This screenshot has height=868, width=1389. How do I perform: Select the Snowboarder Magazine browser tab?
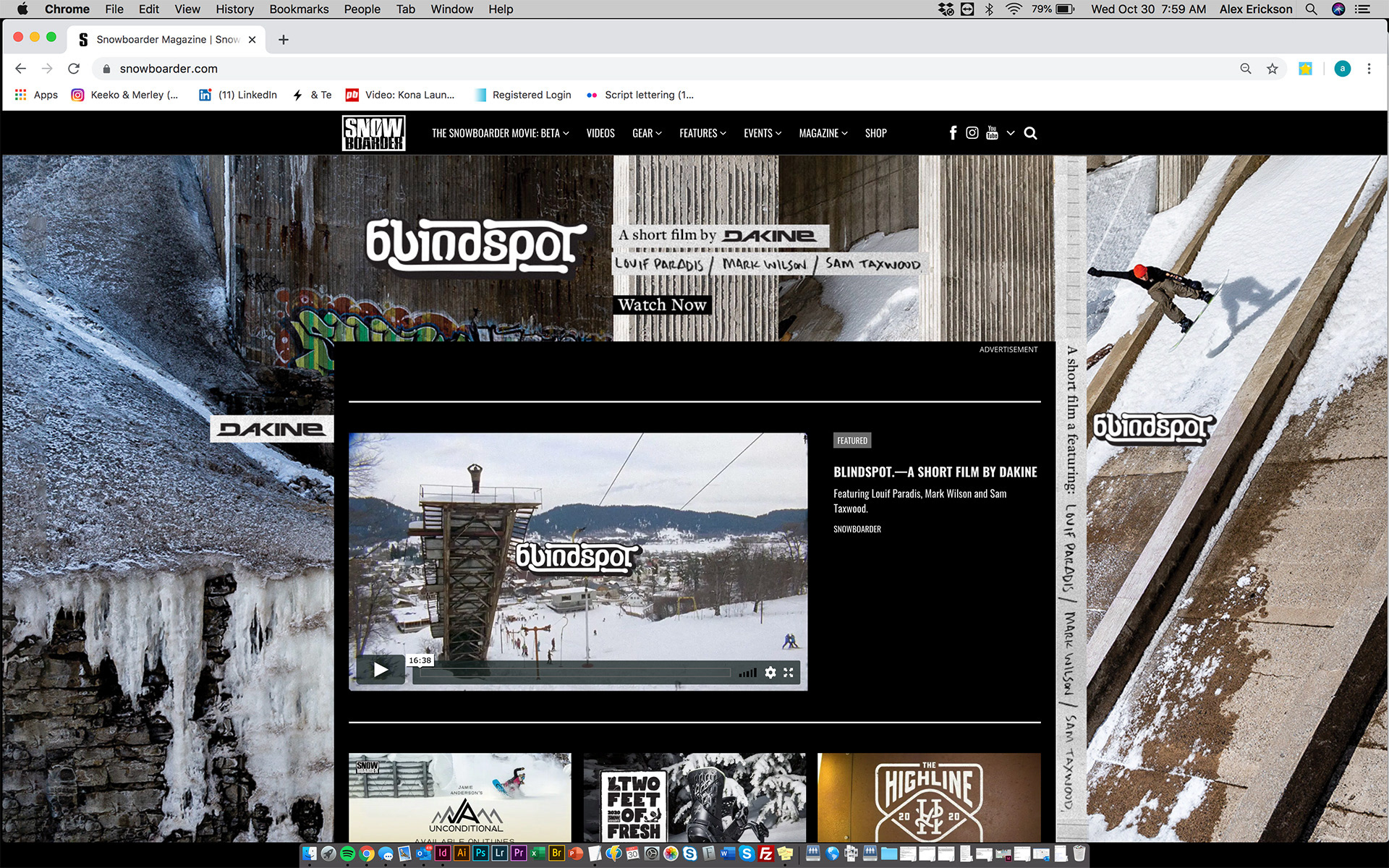[x=166, y=40]
